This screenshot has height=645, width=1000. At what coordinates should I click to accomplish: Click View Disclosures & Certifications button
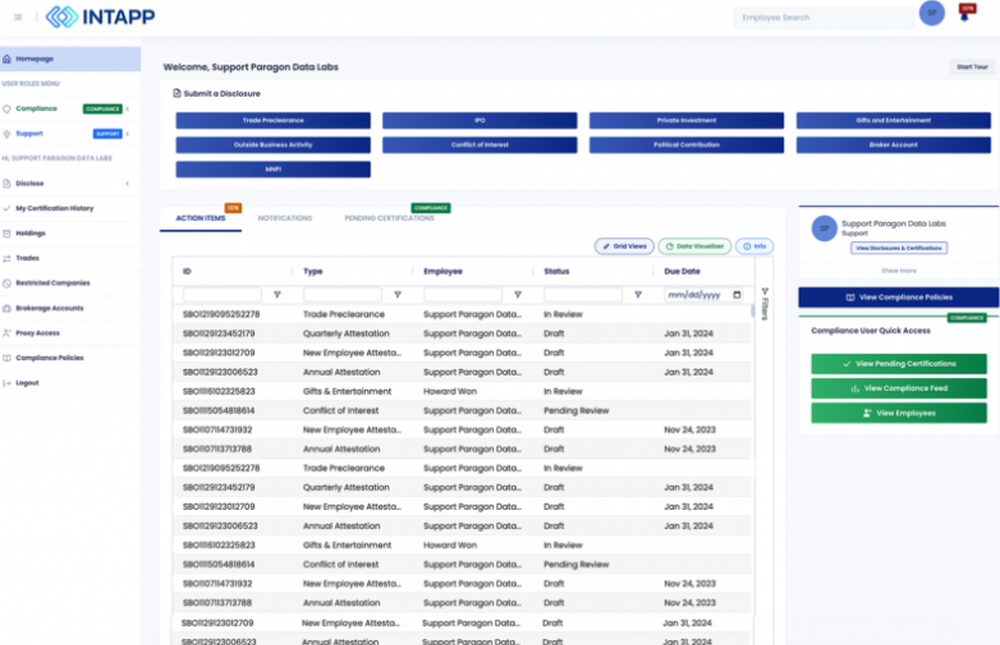(x=899, y=248)
